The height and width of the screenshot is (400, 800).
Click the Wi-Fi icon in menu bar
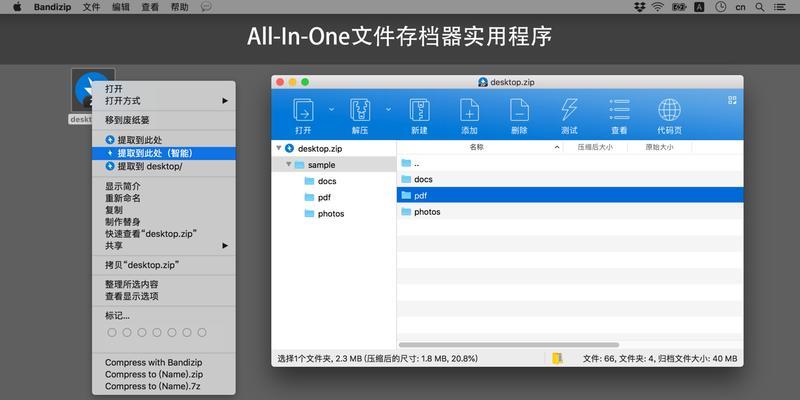[x=658, y=7]
